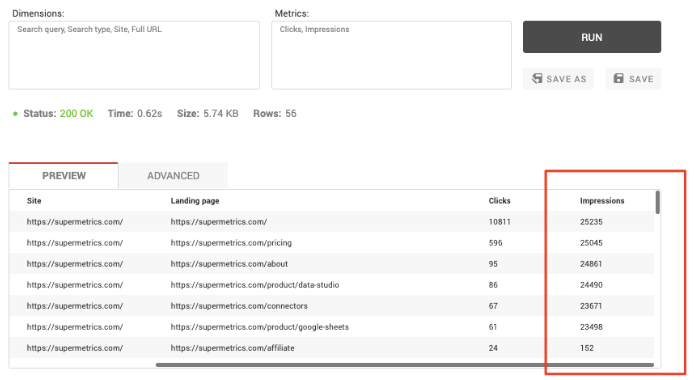This screenshot has width=694, height=380.
Task: Click the clicks value 596
Action: coord(495,243)
